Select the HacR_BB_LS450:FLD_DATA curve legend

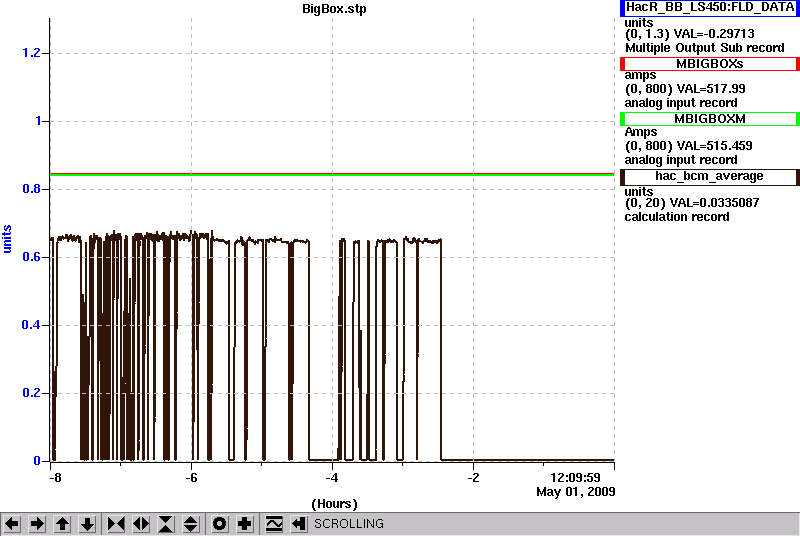tap(710, 8)
